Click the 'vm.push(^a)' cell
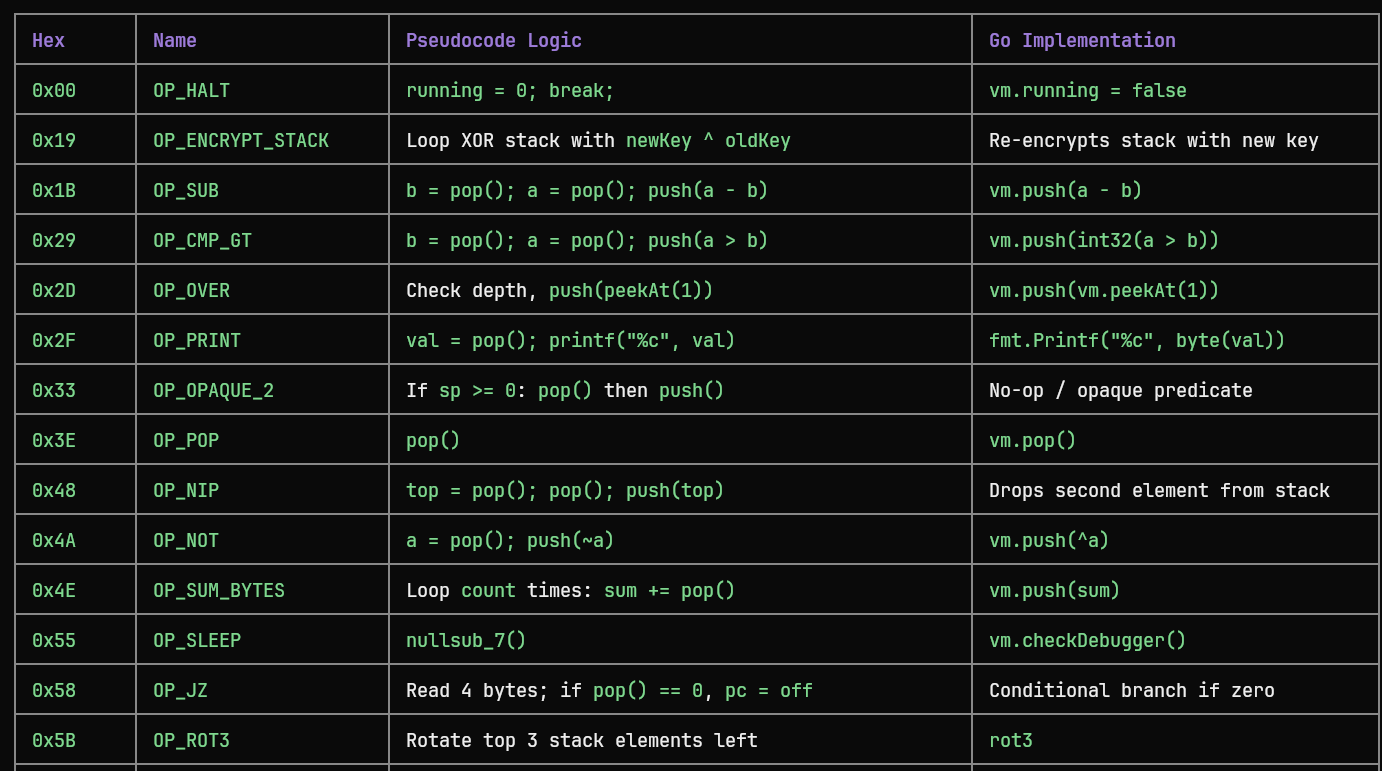 pos(1176,540)
